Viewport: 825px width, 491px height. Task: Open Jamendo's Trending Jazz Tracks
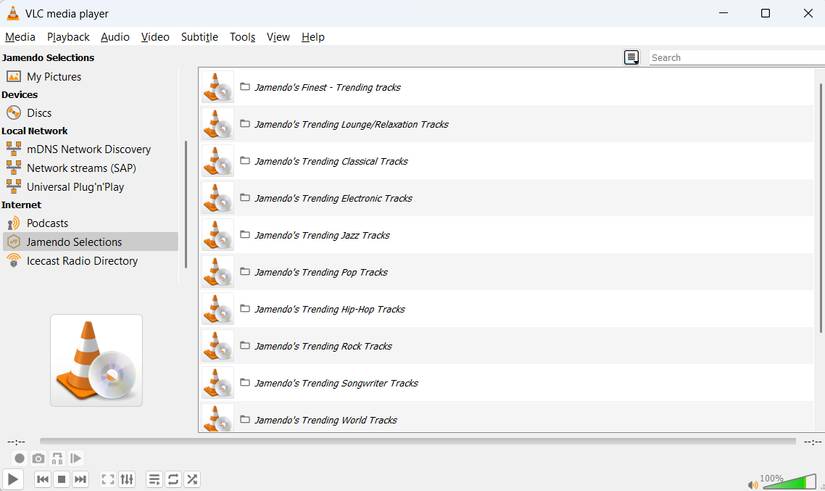tap(507, 235)
